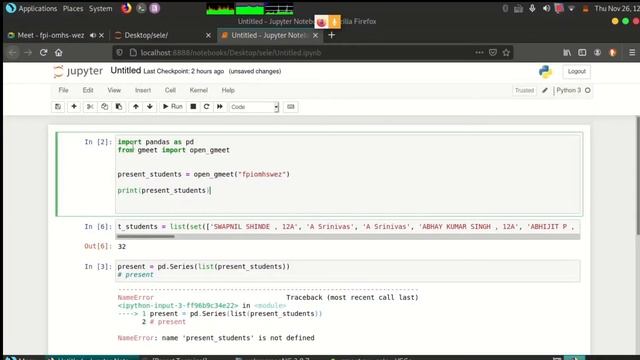Interrupt the kernel with the stop icon
Screen dimensions: 640x360
coord(193,107)
